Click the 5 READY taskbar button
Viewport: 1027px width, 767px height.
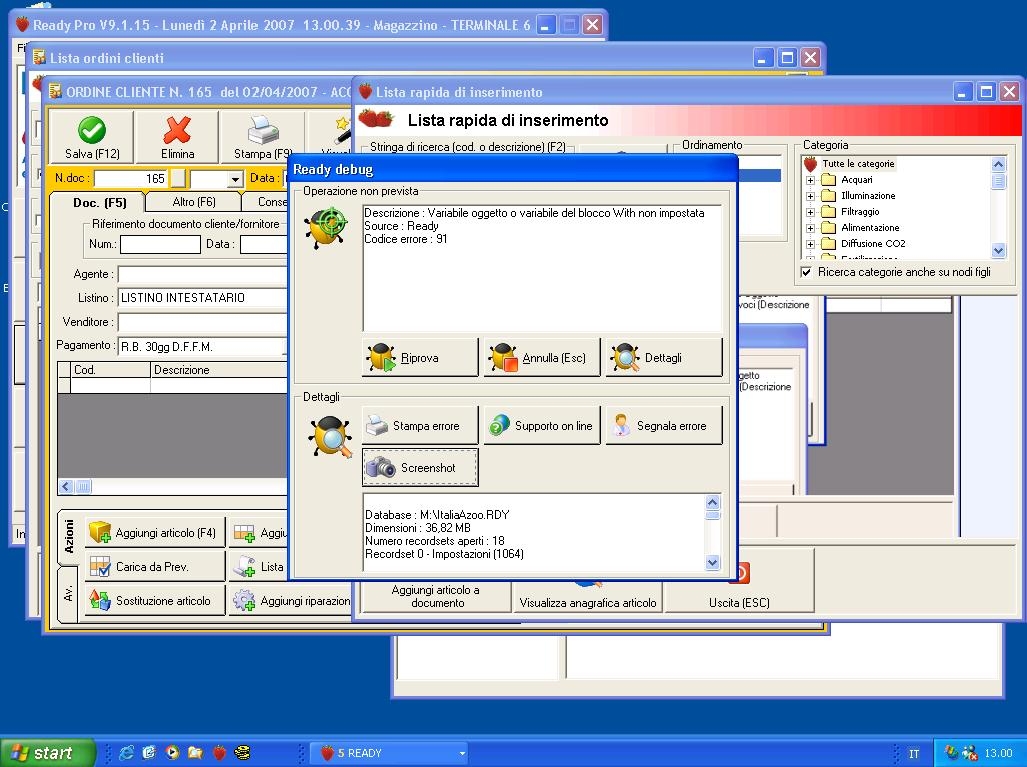click(x=389, y=753)
